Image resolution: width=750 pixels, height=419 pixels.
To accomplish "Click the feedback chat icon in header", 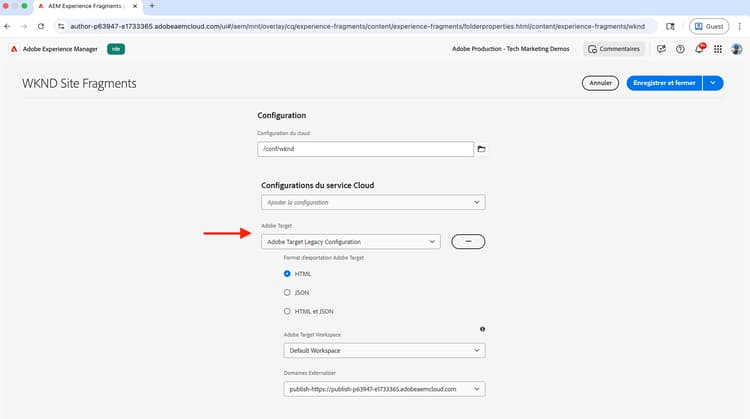I will click(x=661, y=49).
